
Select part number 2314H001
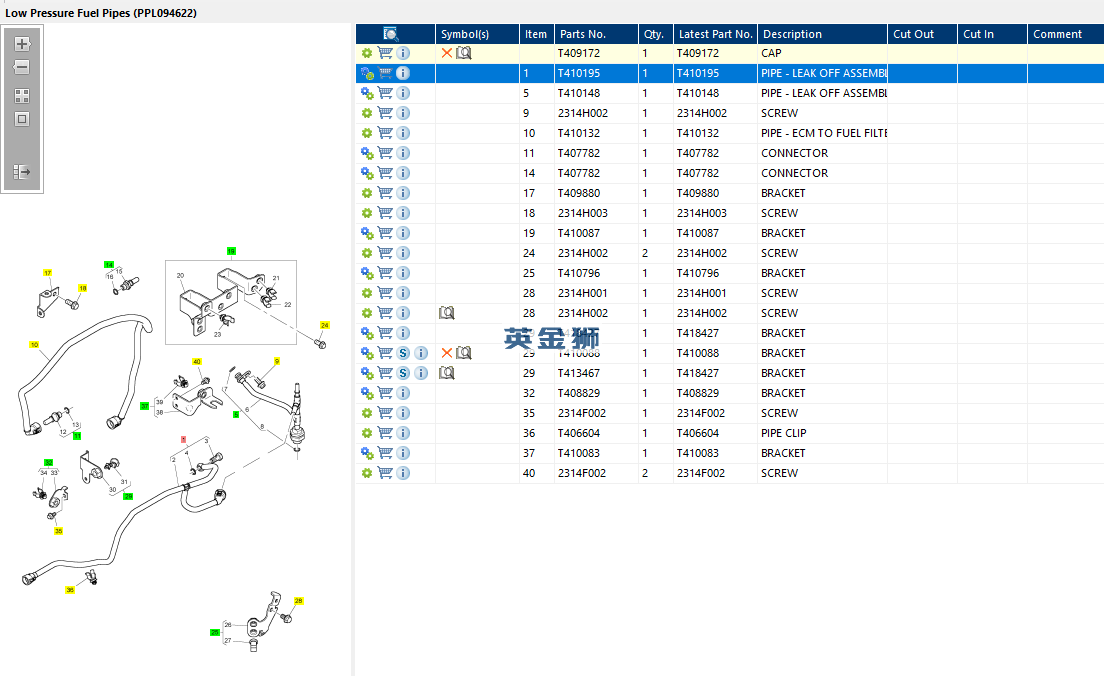582,293
